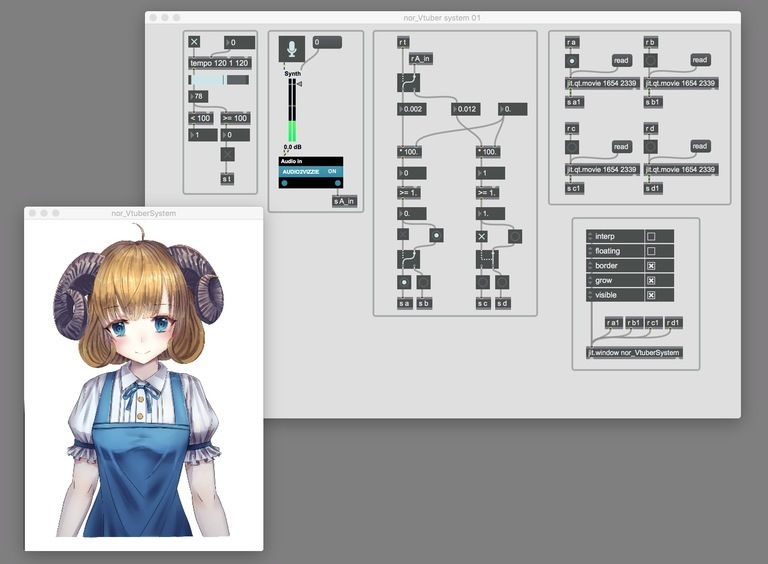Click the bang button under 'r c'
This screenshot has height=564, width=768.
[x=572, y=147]
